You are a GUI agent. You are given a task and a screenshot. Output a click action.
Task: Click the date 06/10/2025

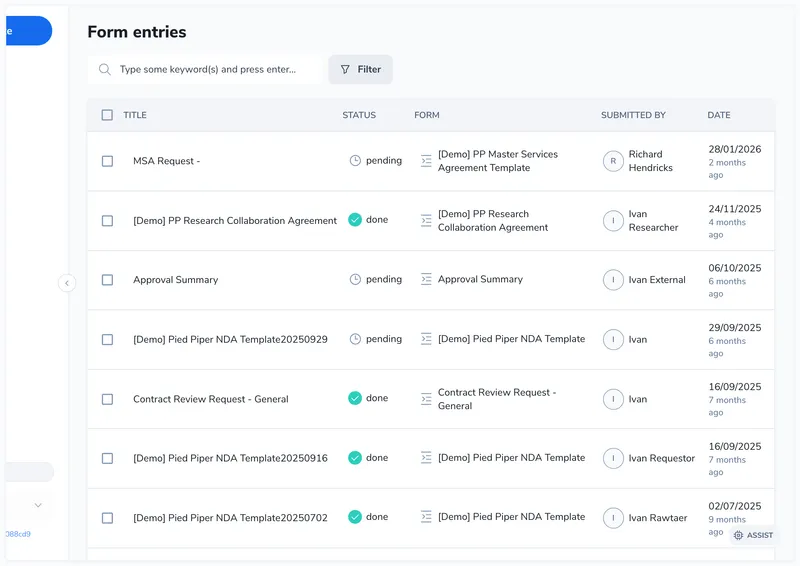coord(735,268)
